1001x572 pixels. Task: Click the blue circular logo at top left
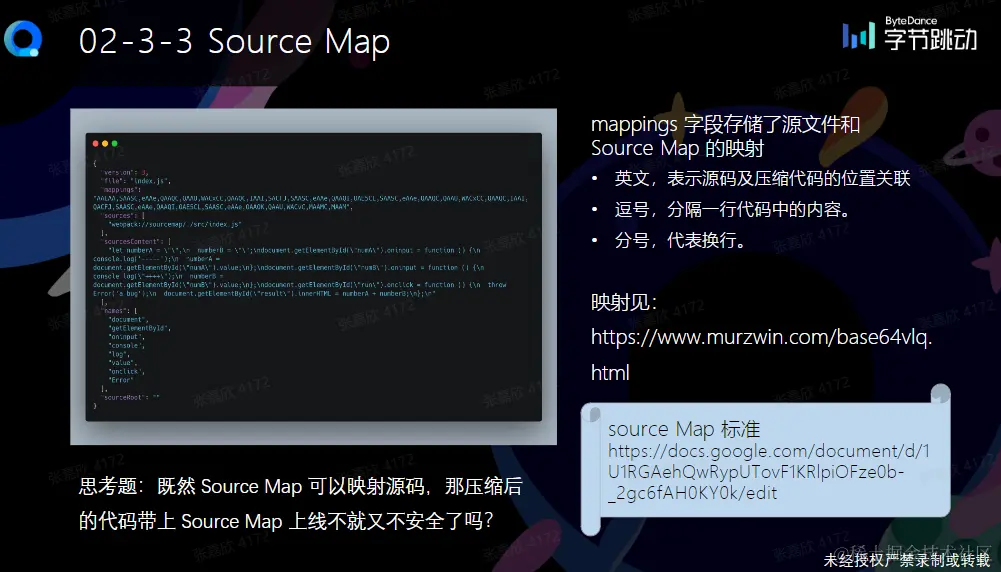click(x=23, y=38)
